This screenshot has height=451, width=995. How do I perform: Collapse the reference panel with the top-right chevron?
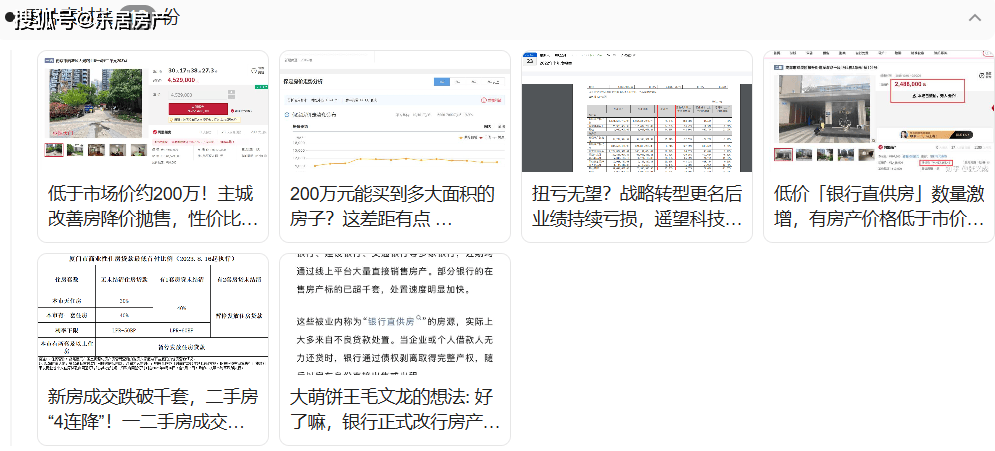(975, 18)
